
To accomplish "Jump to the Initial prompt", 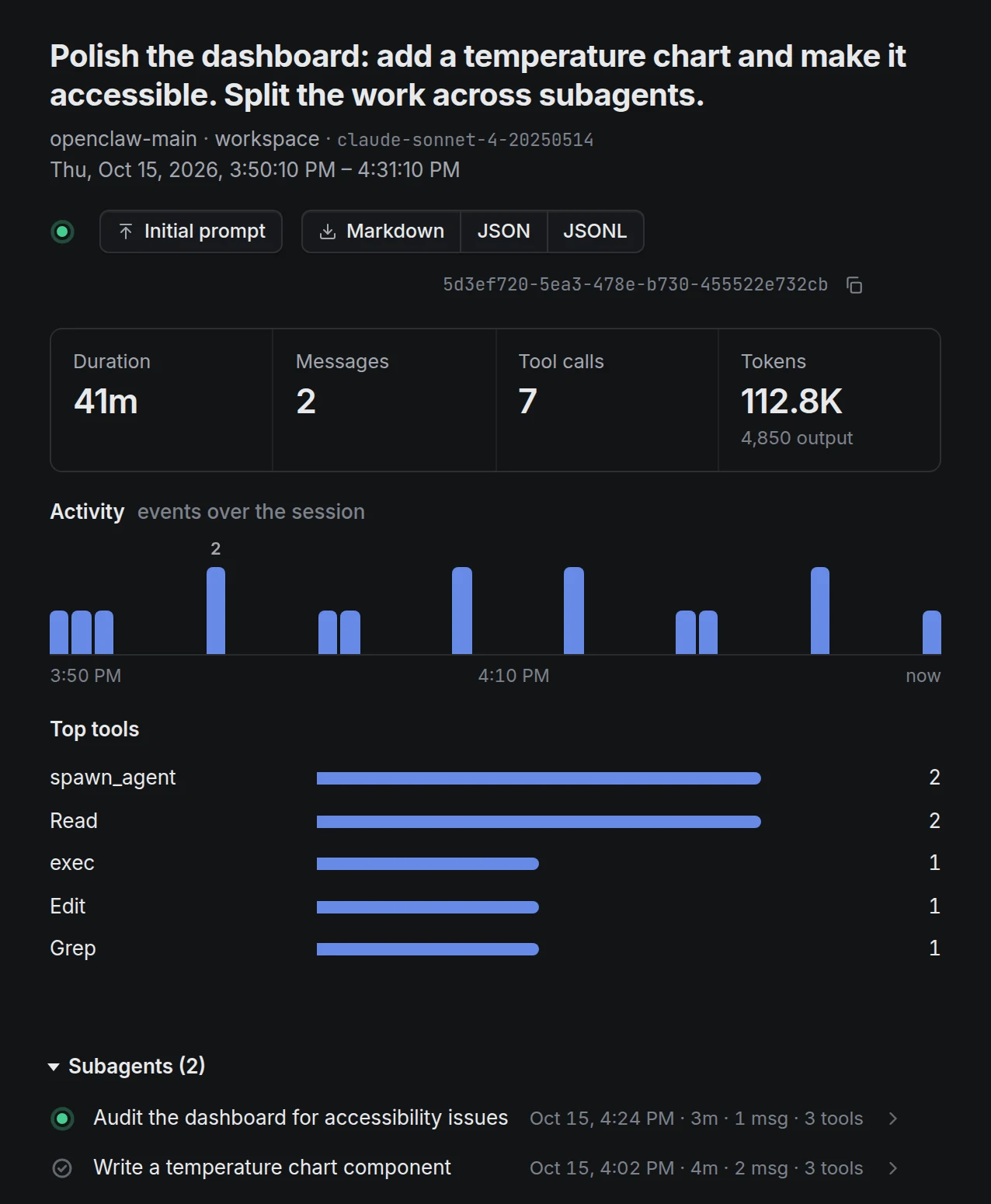I will pyautogui.click(x=191, y=231).
